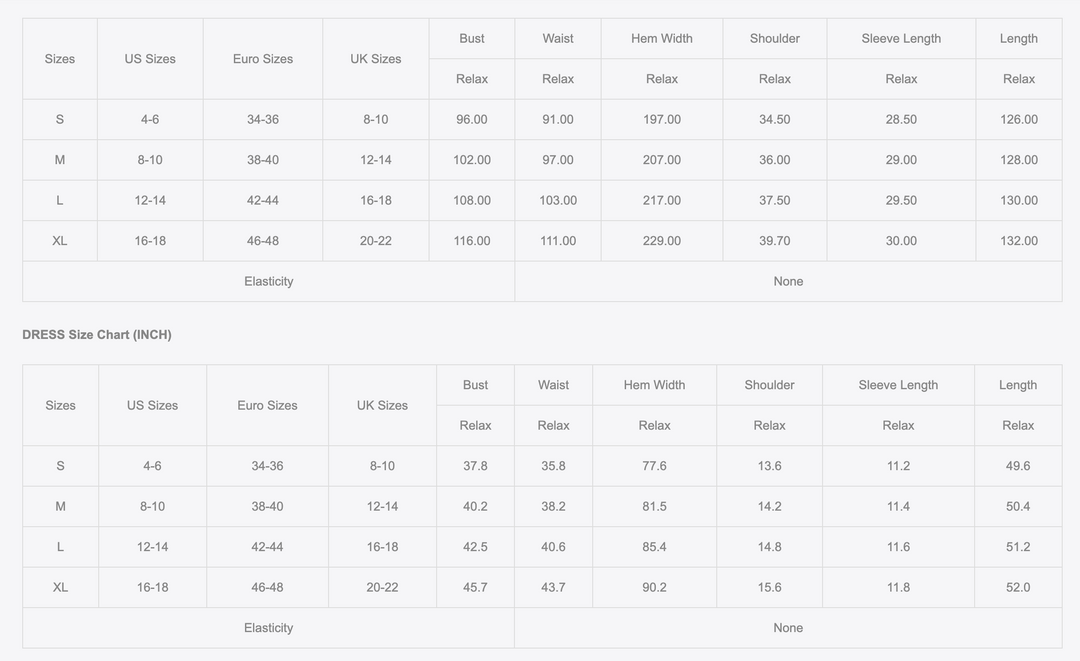Screen dimensions: 1080x661
Task: Click the 128.00 length measurement
Action: [1019, 160]
